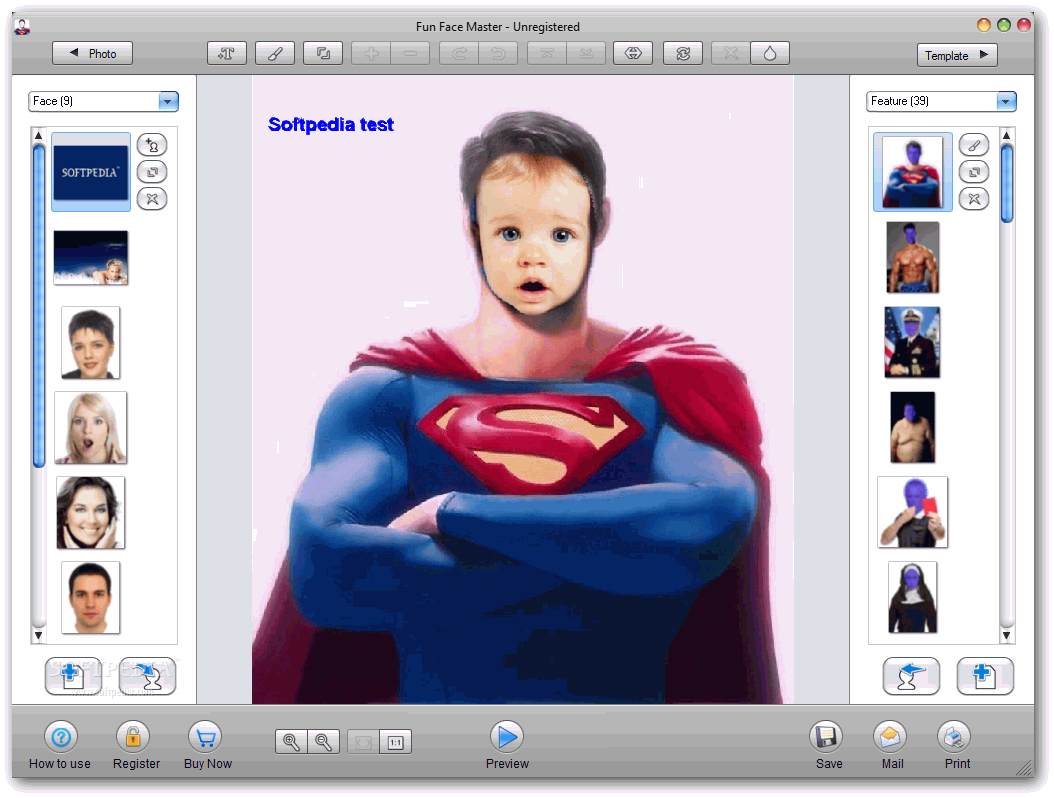The image size is (1054, 798).
Task: Click delete icon beside Superman template
Action: point(974,199)
